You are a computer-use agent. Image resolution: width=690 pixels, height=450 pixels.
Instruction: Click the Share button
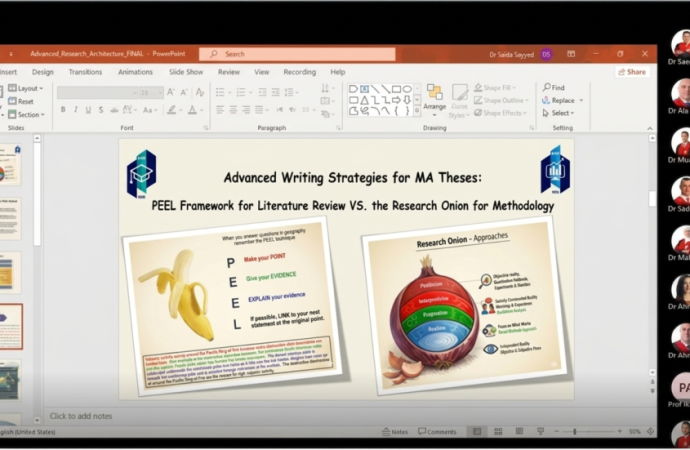[x=631, y=72]
